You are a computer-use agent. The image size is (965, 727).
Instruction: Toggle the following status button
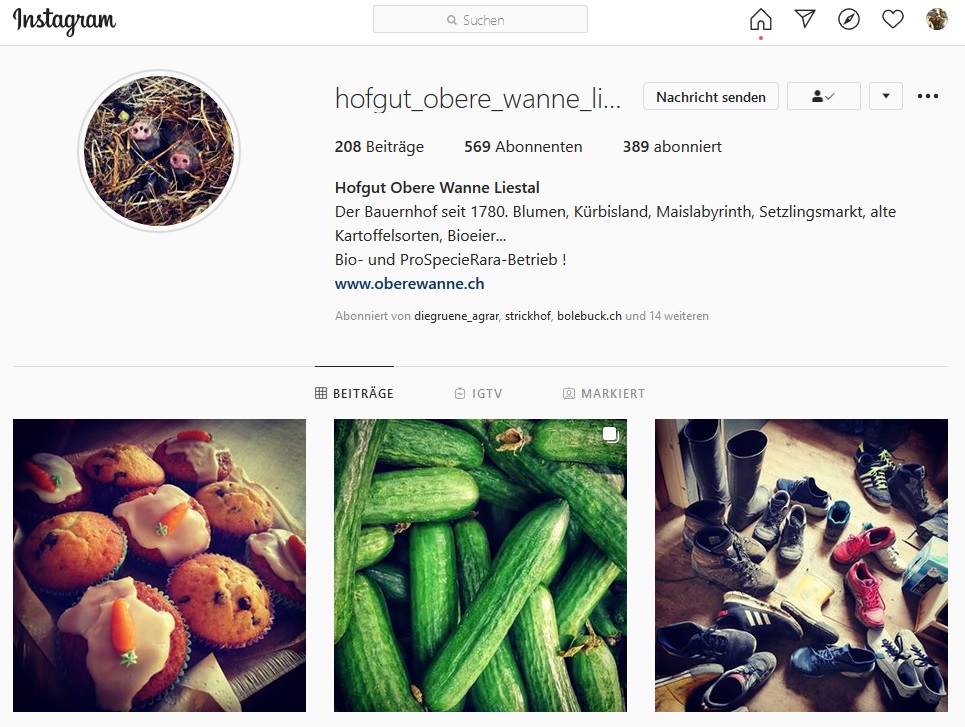click(x=823, y=96)
